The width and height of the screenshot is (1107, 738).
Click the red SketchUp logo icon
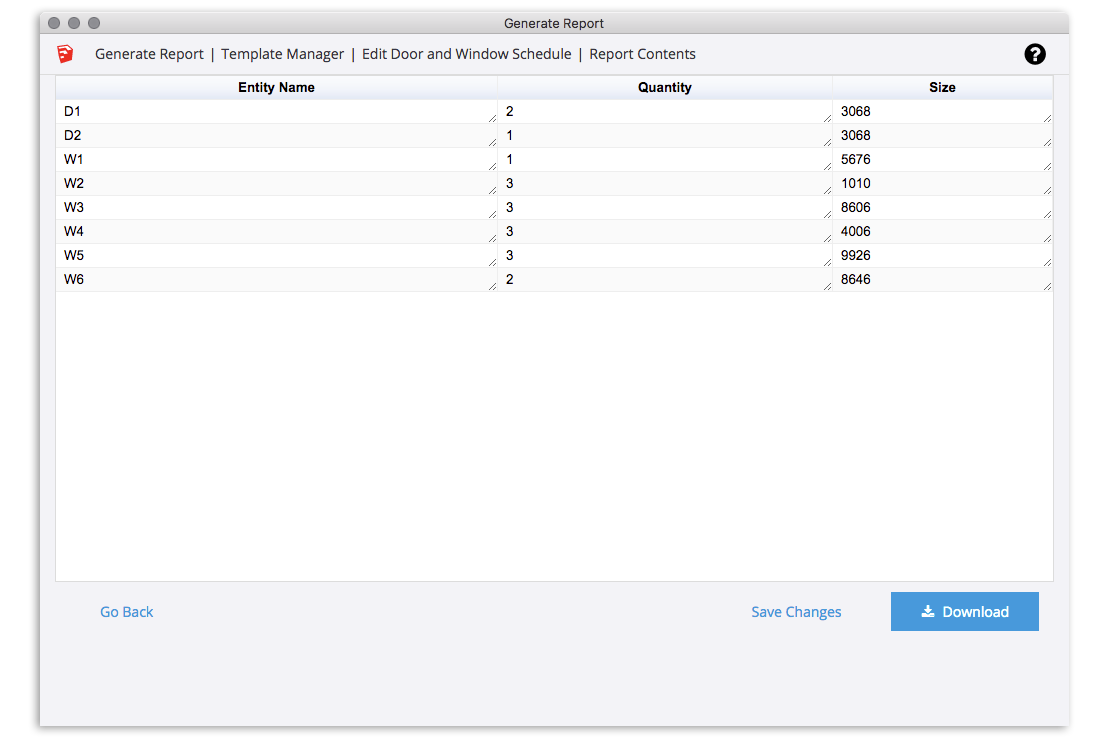click(x=65, y=54)
